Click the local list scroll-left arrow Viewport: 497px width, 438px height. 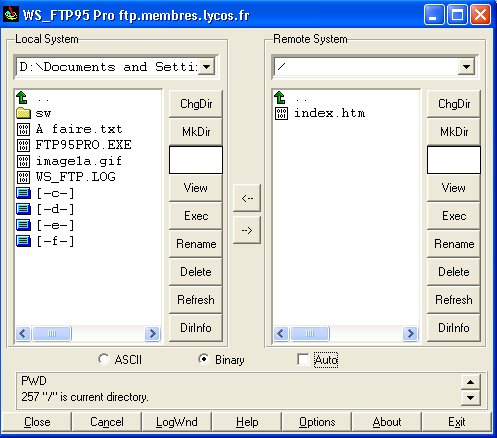point(23,333)
